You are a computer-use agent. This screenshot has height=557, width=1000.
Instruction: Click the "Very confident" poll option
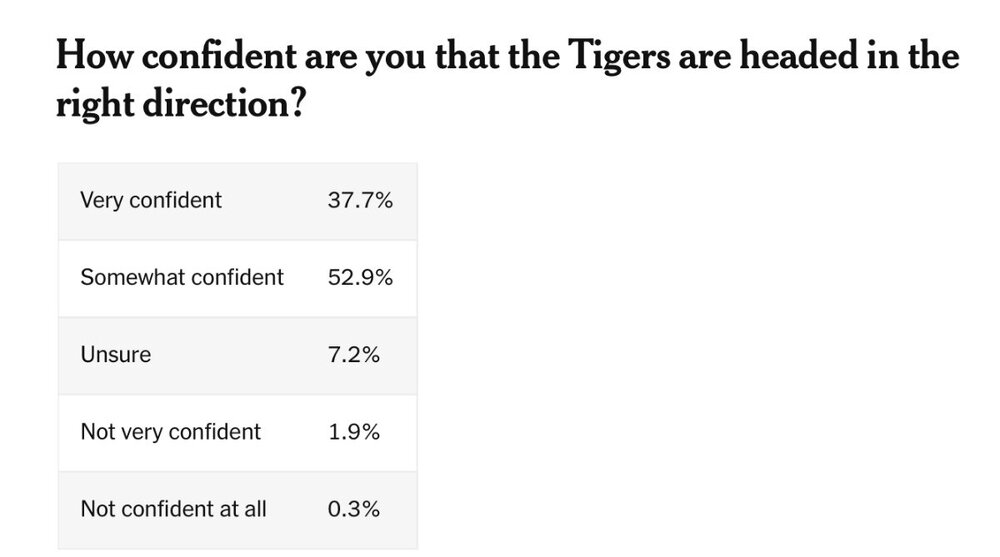(151, 200)
